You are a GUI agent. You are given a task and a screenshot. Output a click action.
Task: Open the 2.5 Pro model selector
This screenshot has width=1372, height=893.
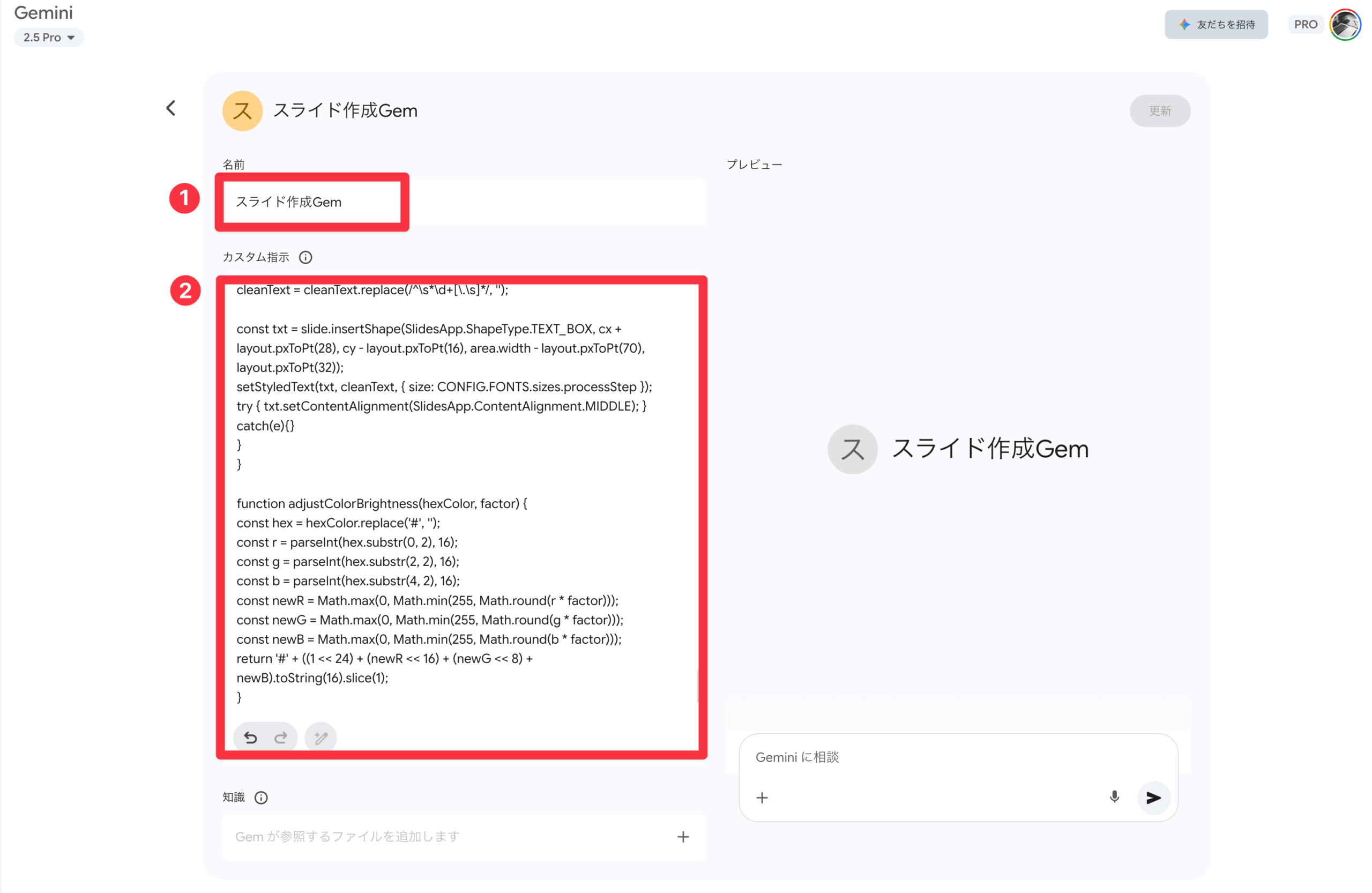[x=48, y=38]
